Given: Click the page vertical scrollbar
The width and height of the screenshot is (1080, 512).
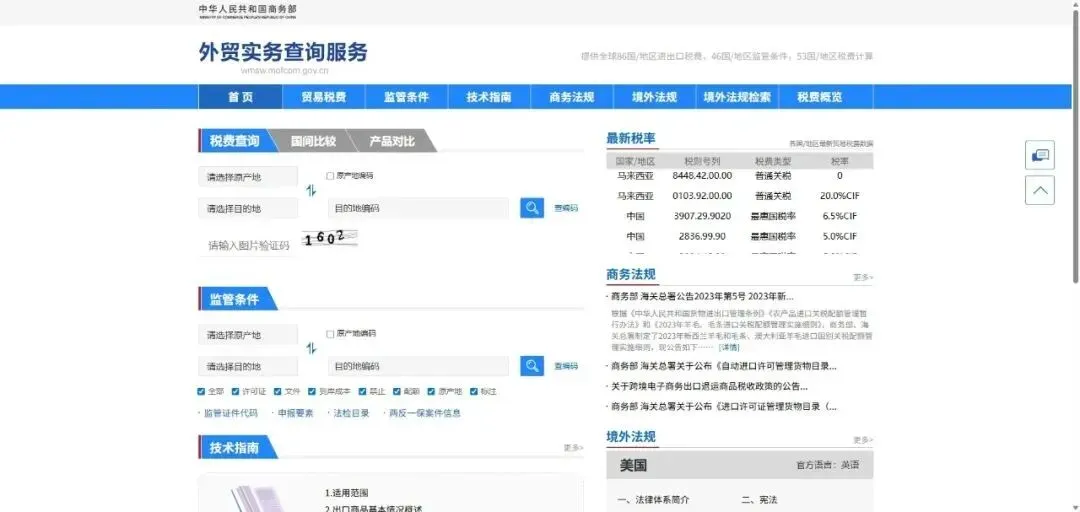Looking at the screenshot, I should tap(1076, 145).
